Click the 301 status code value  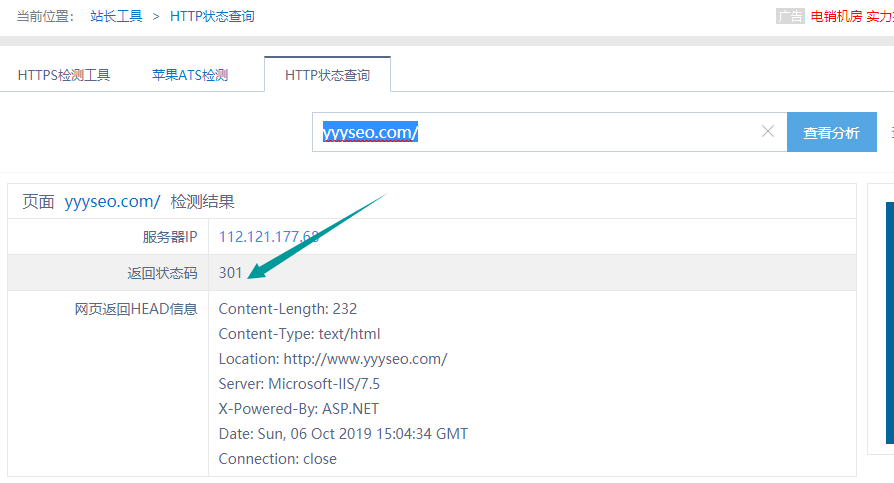pos(230,273)
